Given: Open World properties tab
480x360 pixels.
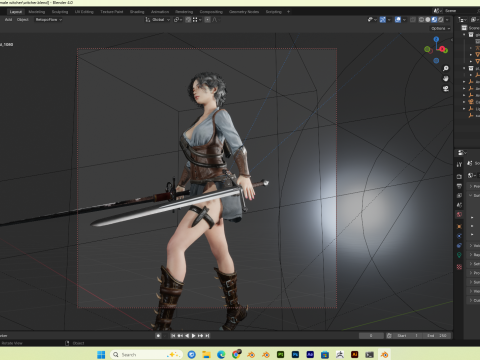Looking at the screenshot, I should (459, 215).
